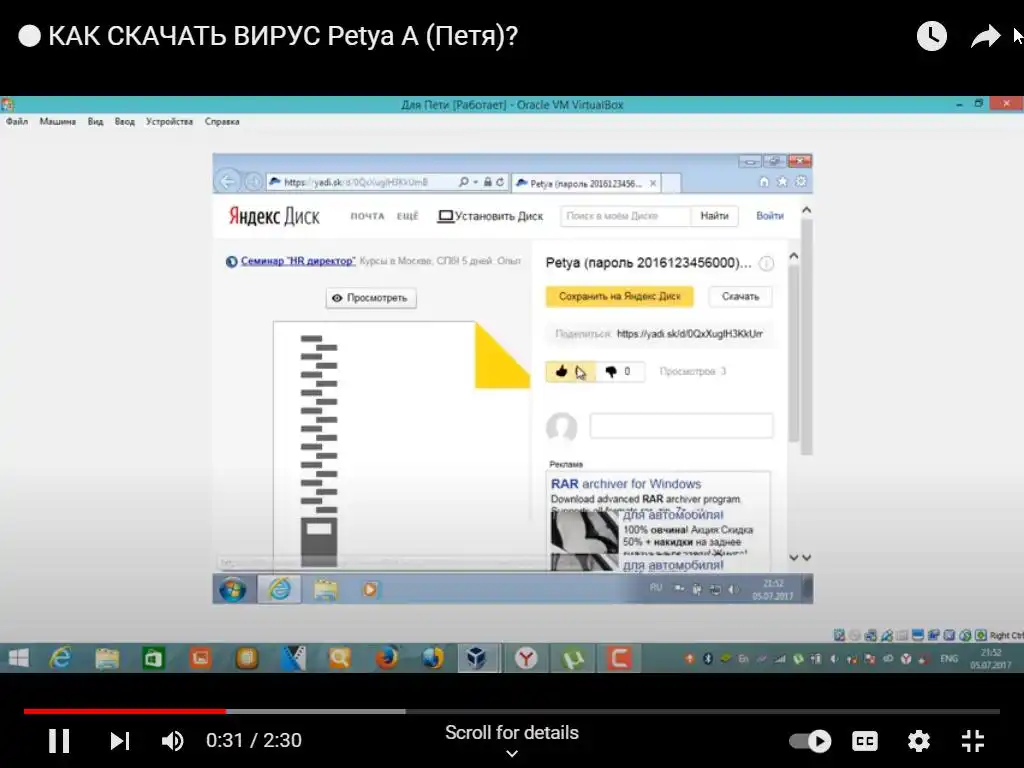
Task: Mute the video volume
Action: click(x=173, y=741)
